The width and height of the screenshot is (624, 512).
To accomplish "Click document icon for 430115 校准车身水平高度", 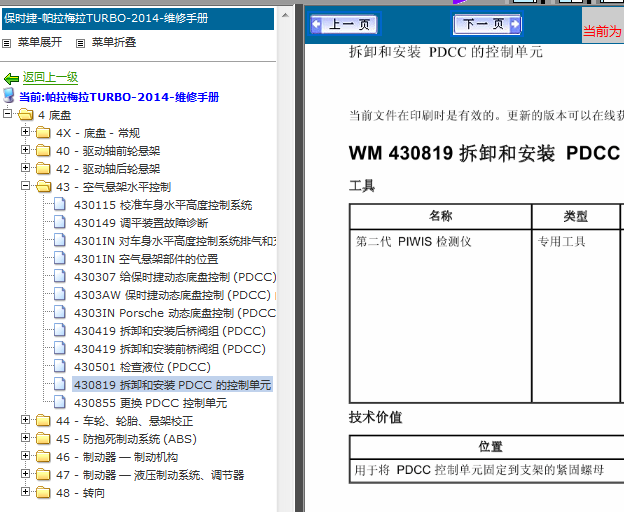I will click(60, 204).
